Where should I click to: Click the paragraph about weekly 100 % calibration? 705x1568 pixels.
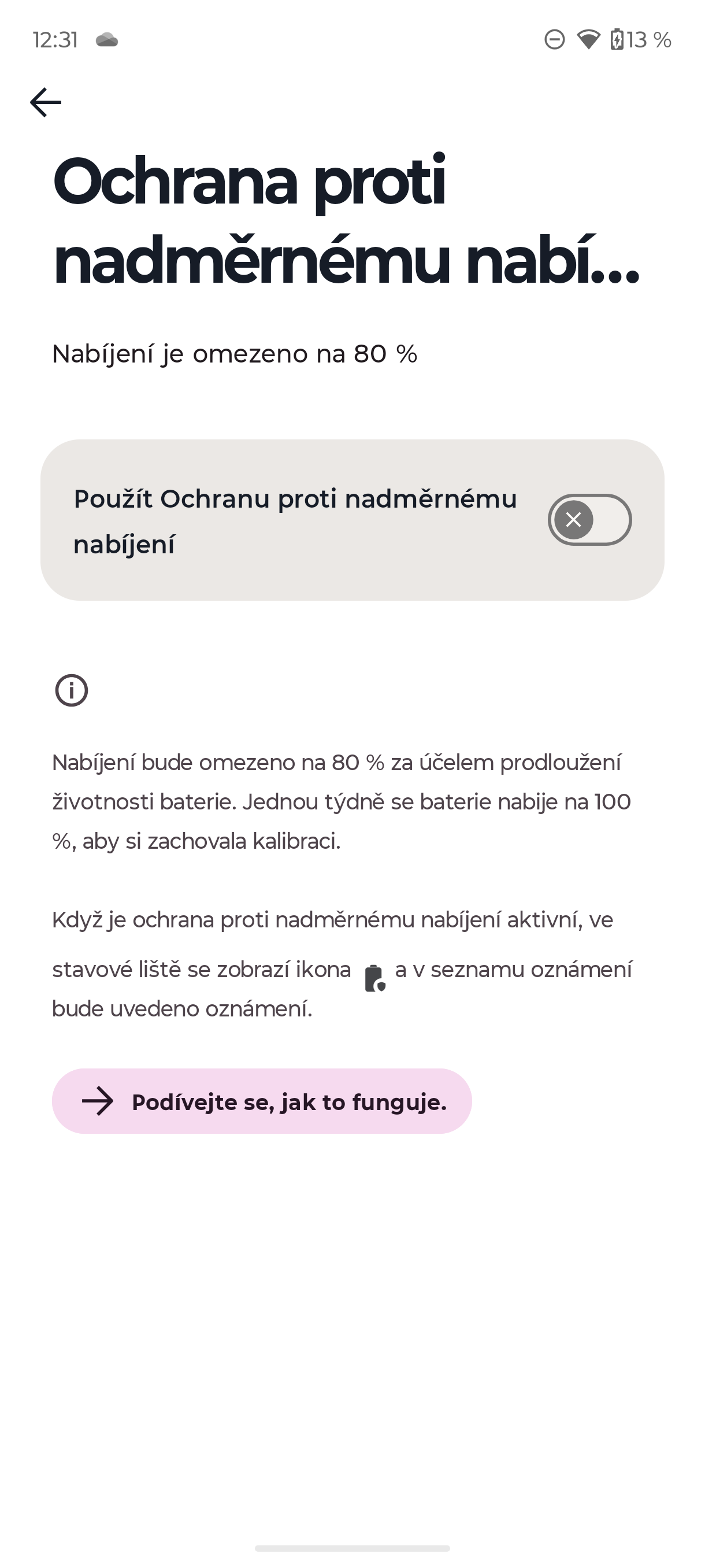click(x=340, y=802)
